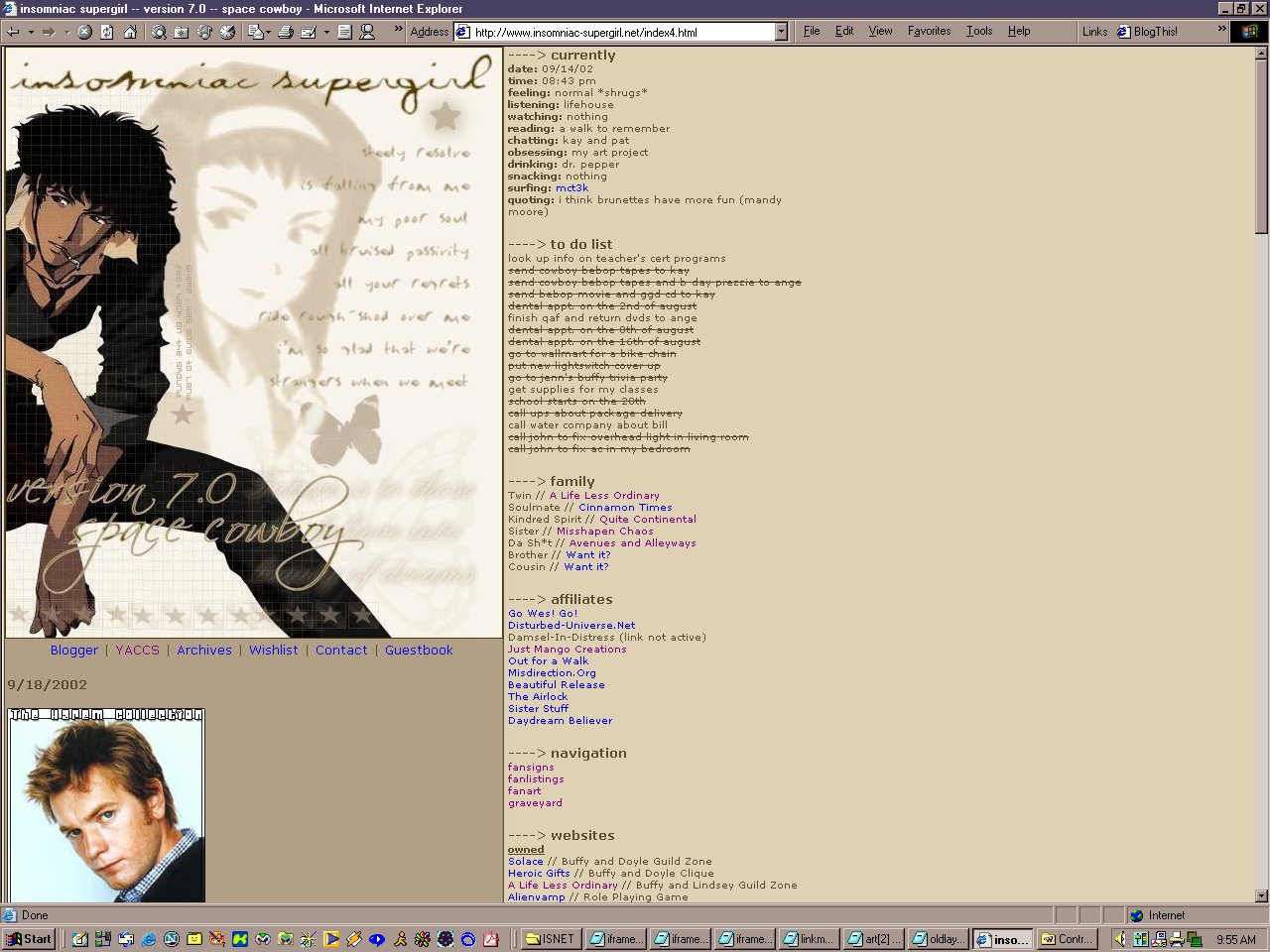Viewport: 1270px width, 952px height.
Task: Switch to the art[2] taskbar window
Action: pyautogui.click(x=873, y=939)
